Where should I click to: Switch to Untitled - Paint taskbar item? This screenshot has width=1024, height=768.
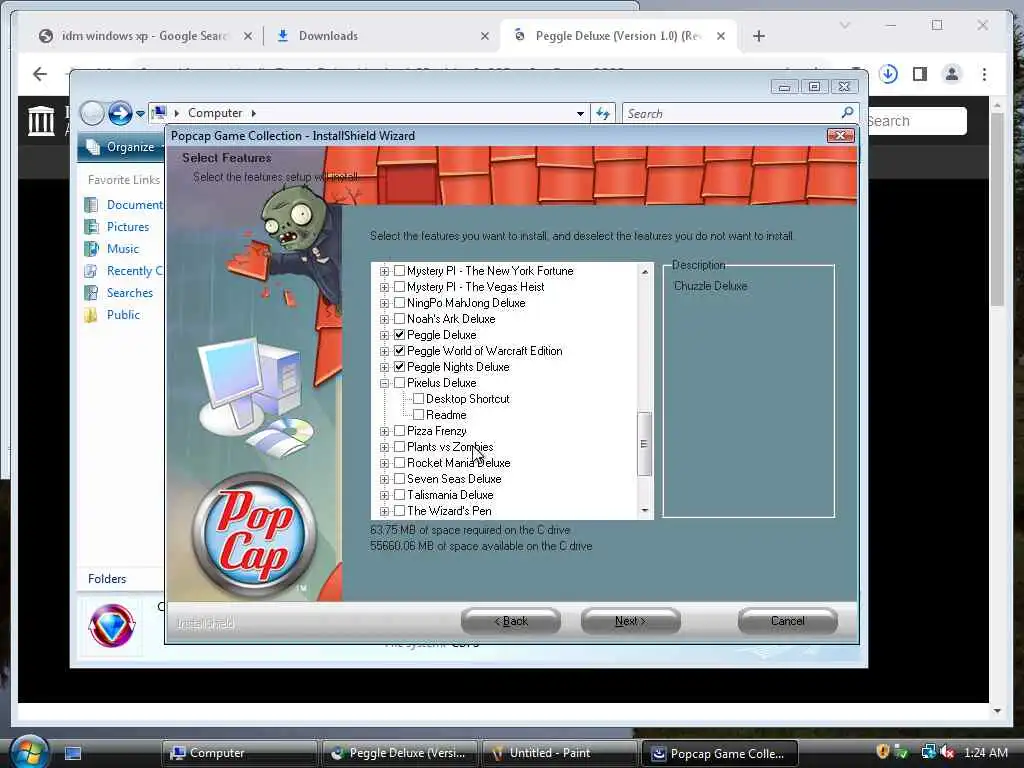[559, 753]
